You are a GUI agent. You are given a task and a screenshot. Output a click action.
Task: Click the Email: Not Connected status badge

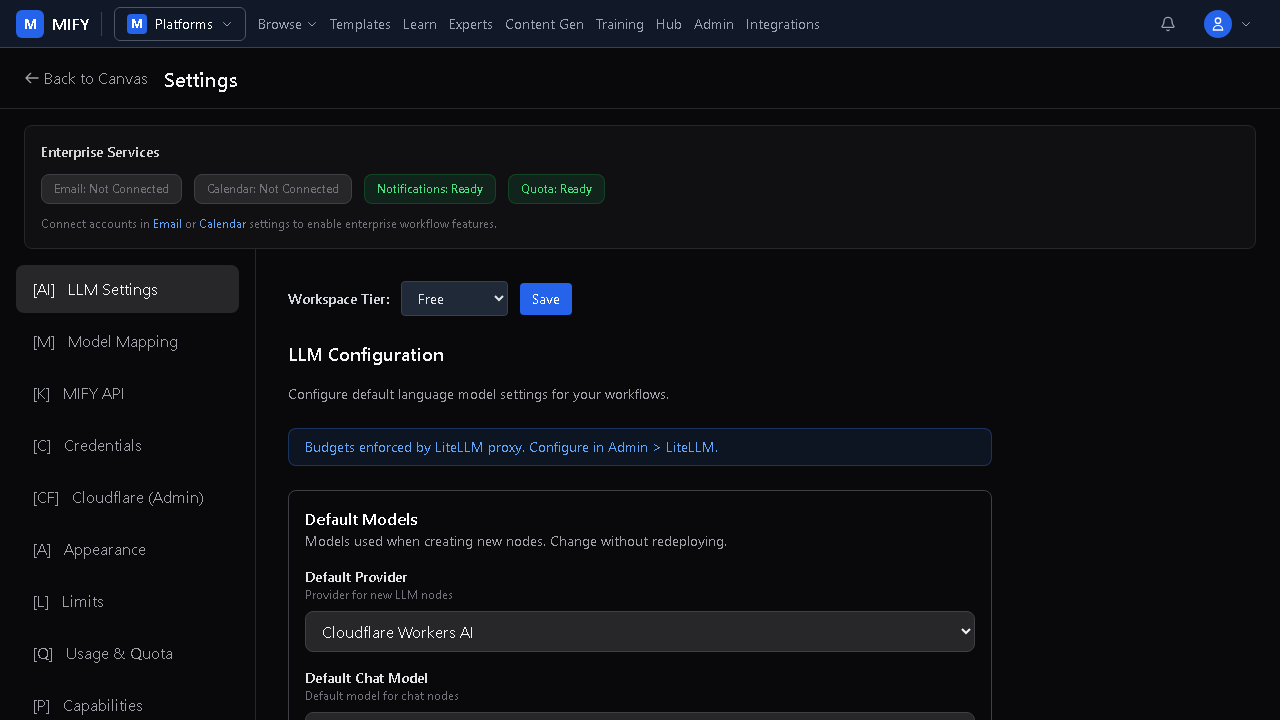[x=111, y=189]
